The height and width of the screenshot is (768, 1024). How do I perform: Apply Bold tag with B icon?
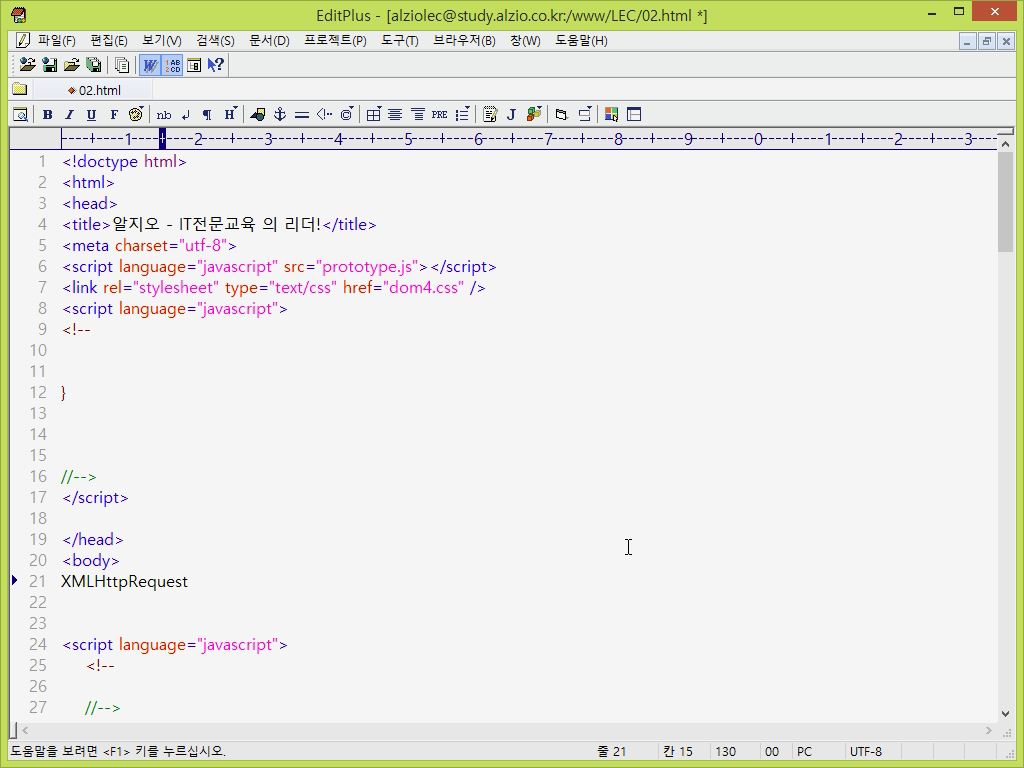(48, 114)
